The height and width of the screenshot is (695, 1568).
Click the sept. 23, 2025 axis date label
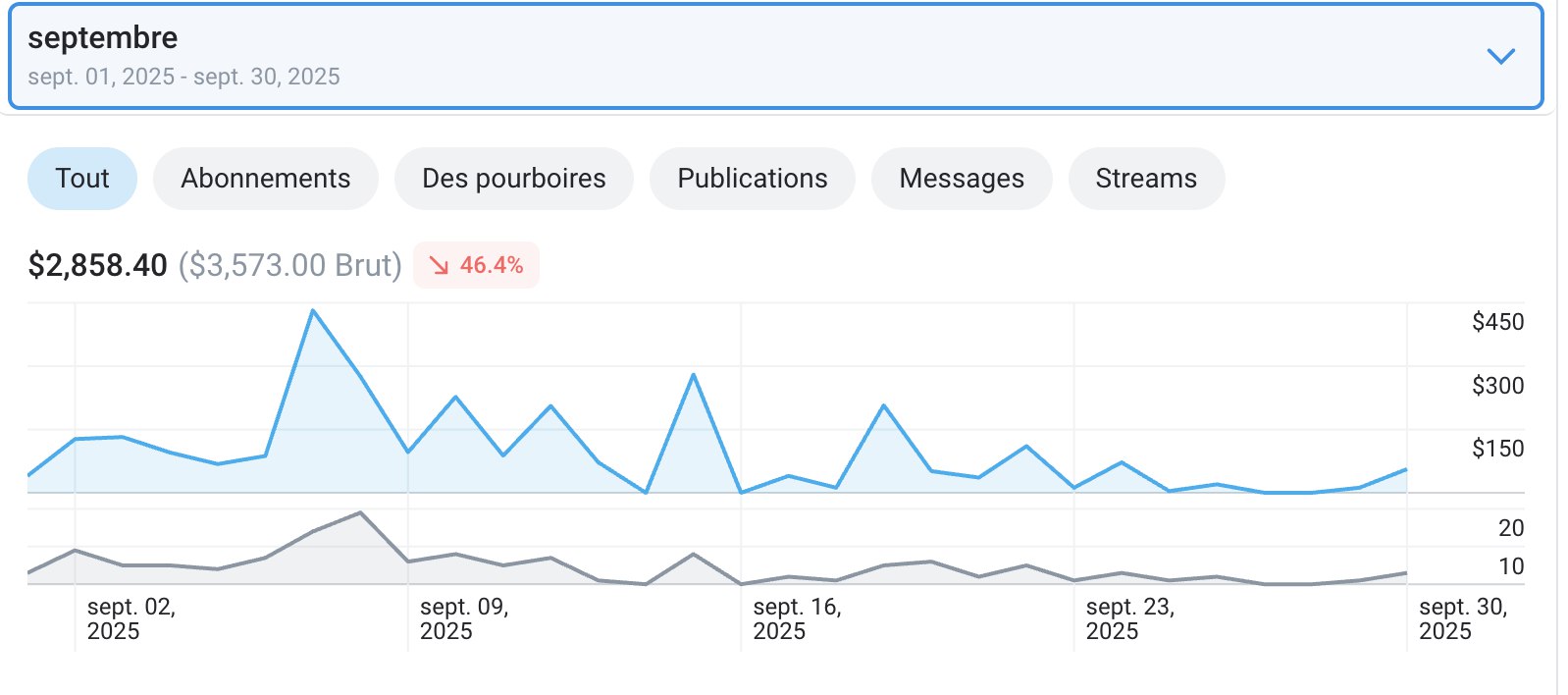coord(1129,619)
